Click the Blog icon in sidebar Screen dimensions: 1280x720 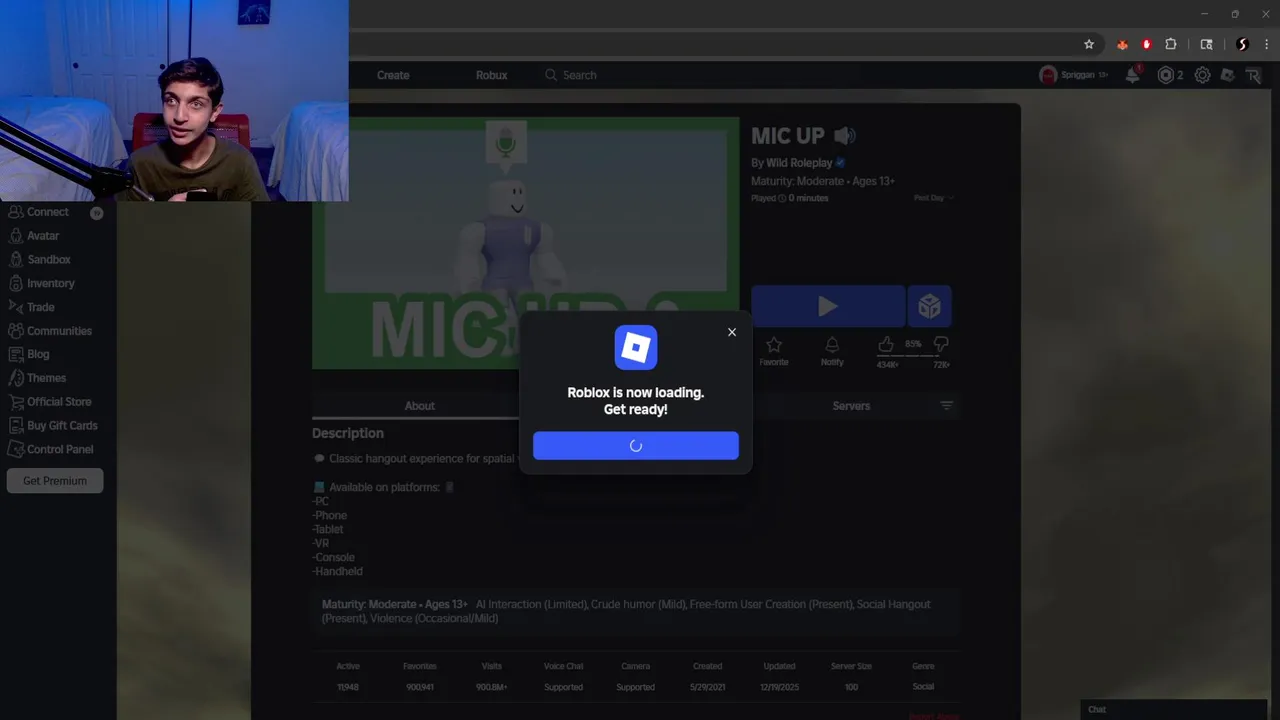[x=15, y=354]
